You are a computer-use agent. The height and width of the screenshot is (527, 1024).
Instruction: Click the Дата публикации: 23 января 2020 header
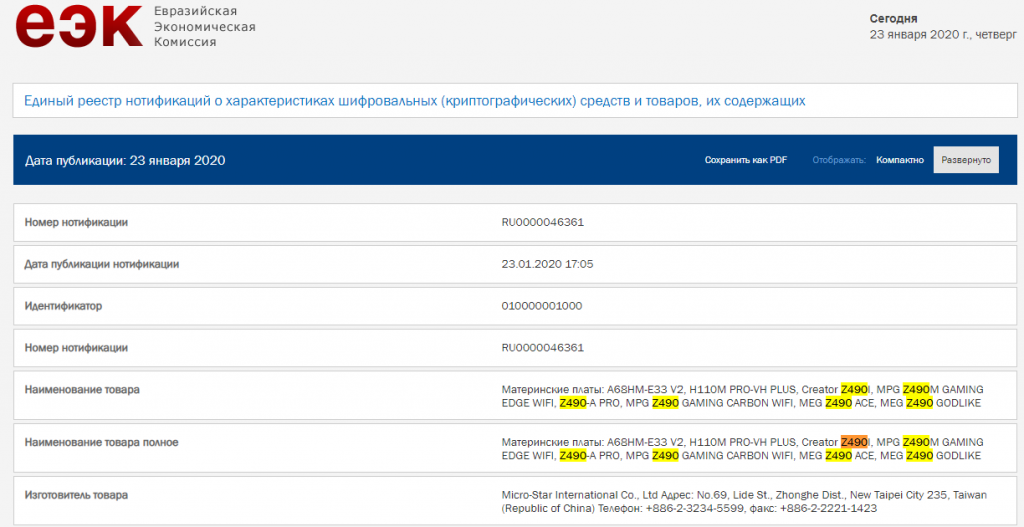tap(125, 160)
